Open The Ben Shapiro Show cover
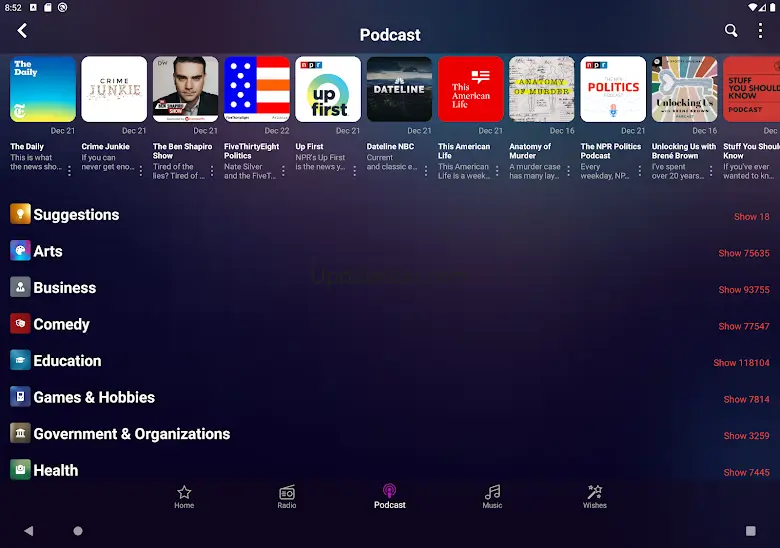The image size is (780, 548). pos(186,89)
